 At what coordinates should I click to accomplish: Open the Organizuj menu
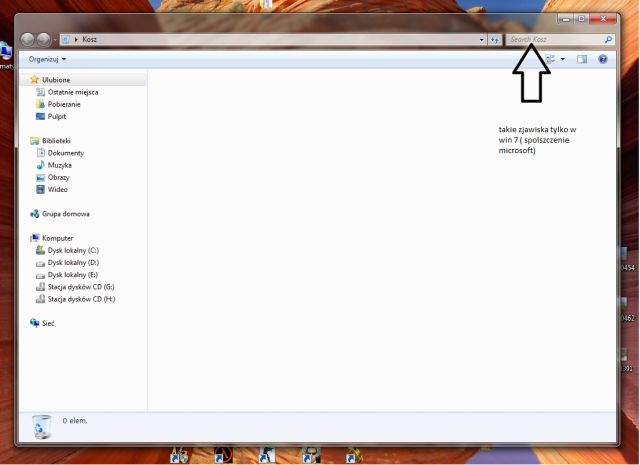(47, 59)
